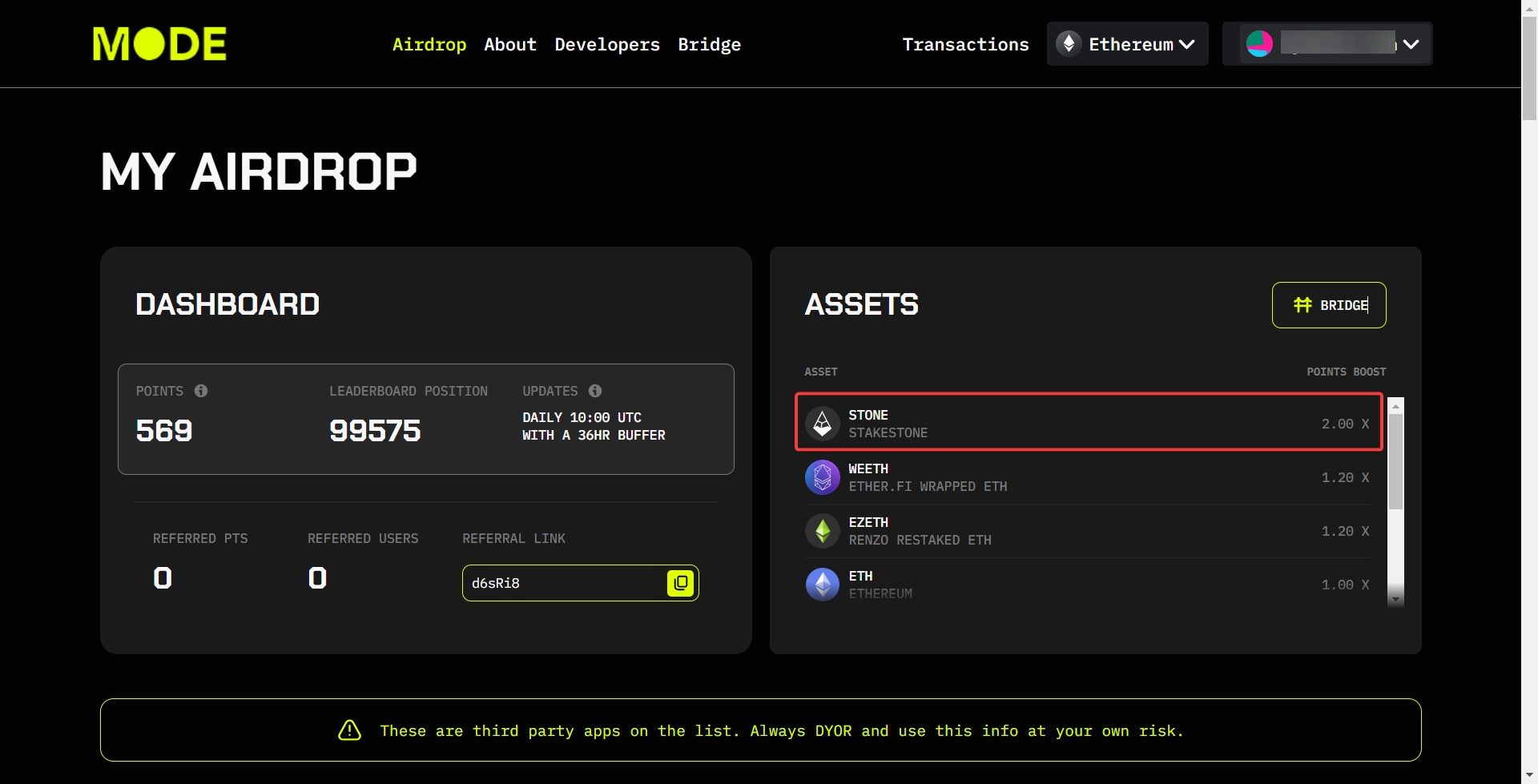Click the MODE logo
Image resolution: width=1538 pixels, height=784 pixels.
159,44
